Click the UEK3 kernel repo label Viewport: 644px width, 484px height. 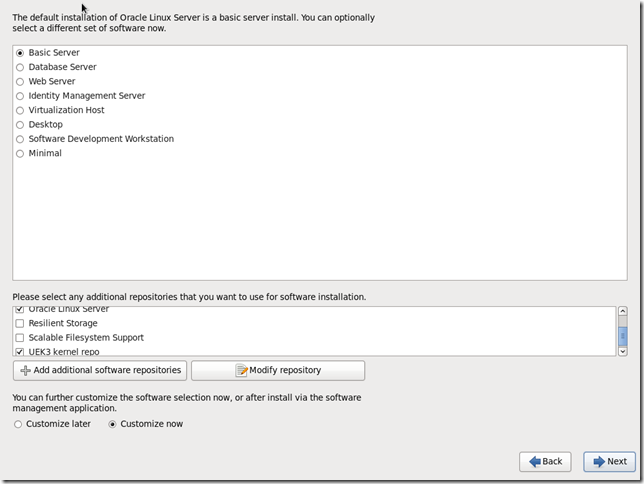[x=64, y=352]
